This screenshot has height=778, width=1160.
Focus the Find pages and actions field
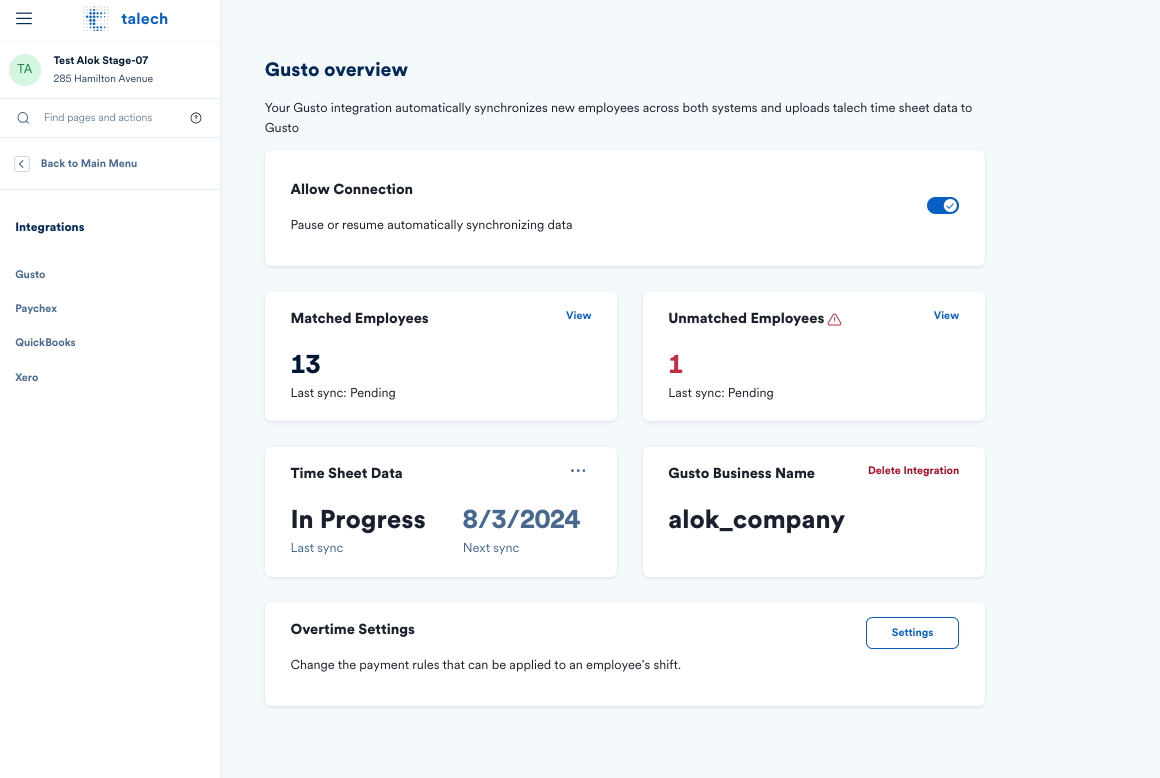[x=110, y=118]
